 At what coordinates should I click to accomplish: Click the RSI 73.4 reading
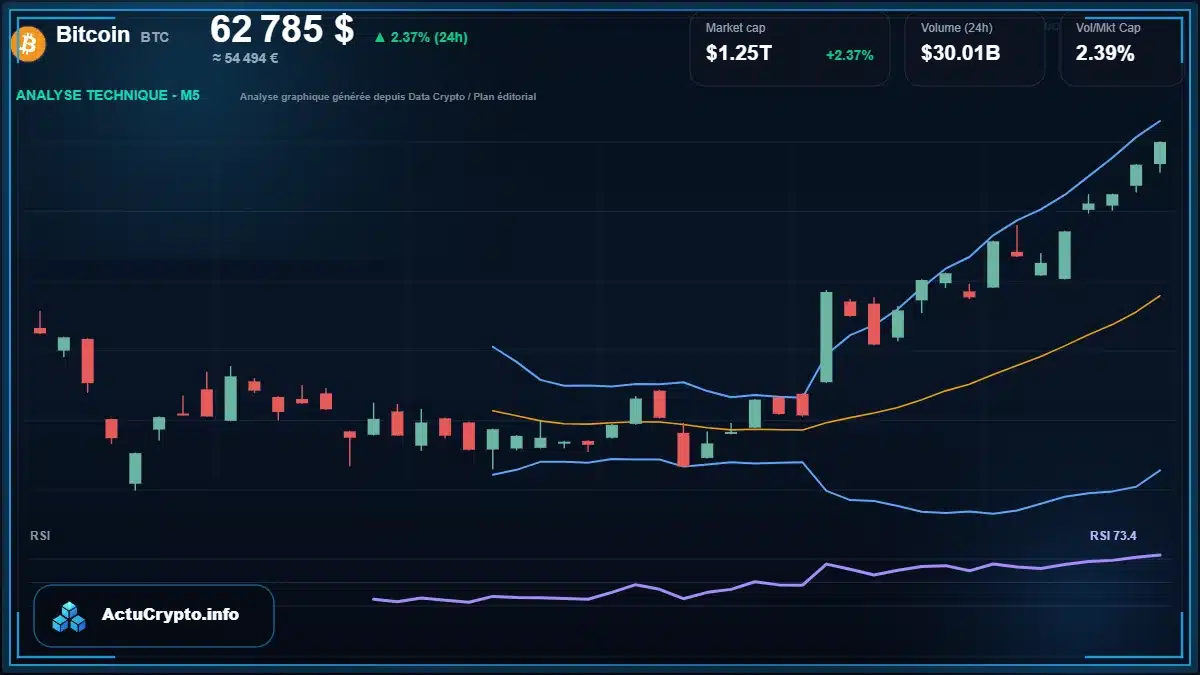(x=1113, y=536)
